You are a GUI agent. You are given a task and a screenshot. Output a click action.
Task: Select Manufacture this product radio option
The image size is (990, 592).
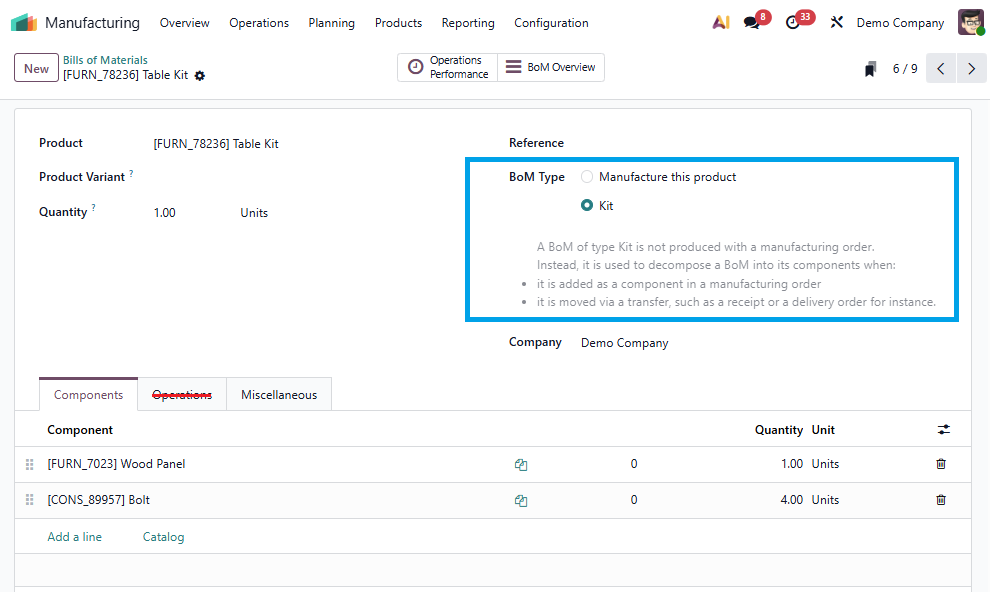(587, 177)
